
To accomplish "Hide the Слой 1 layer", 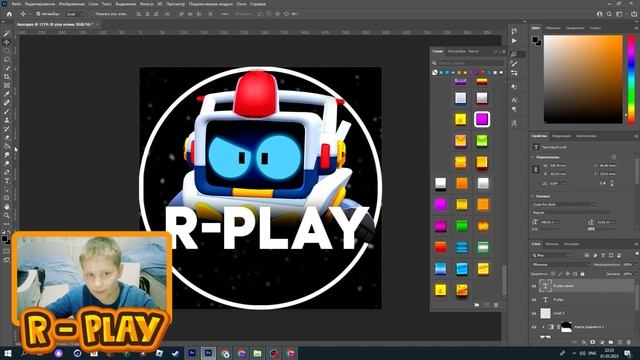I will (534, 313).
